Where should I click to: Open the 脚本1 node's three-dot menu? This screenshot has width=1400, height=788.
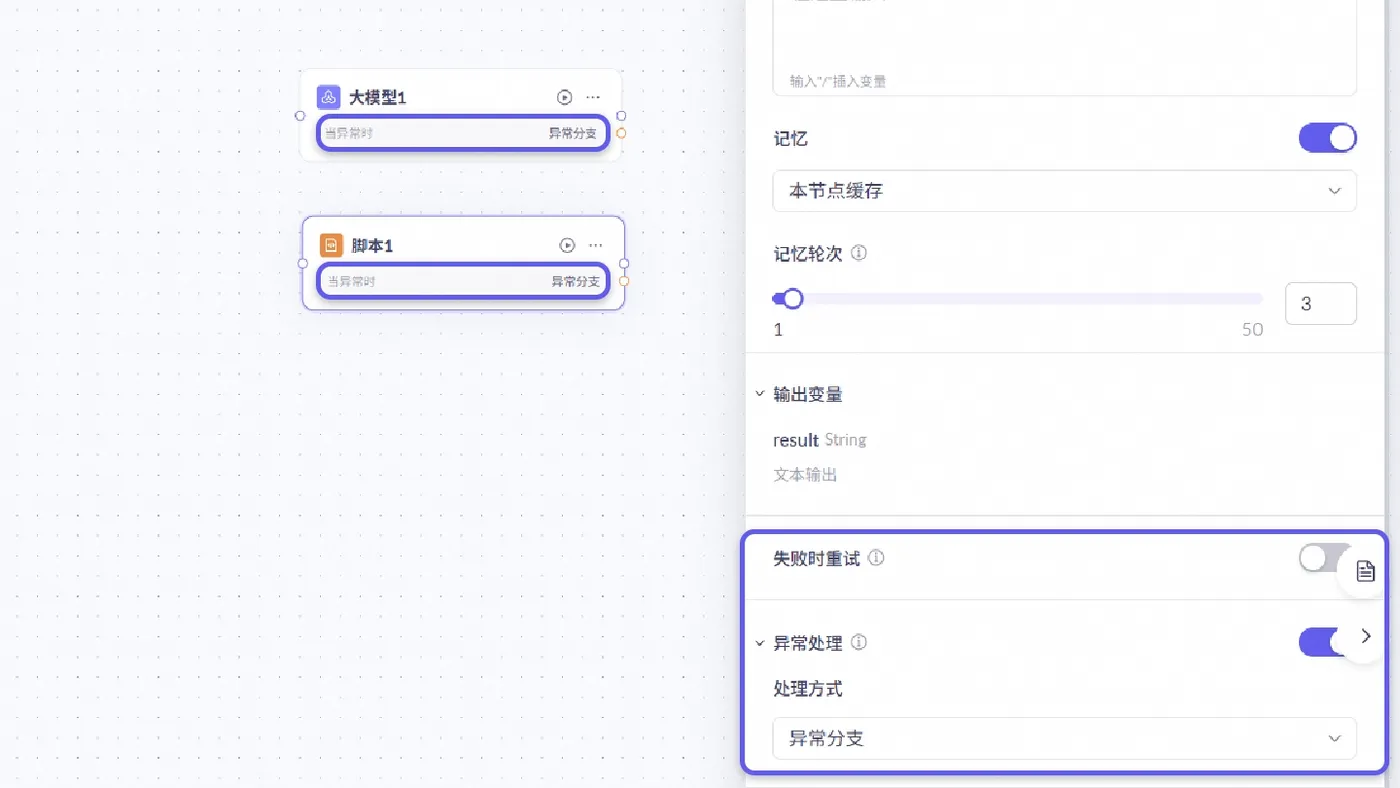tap(596, 245)
